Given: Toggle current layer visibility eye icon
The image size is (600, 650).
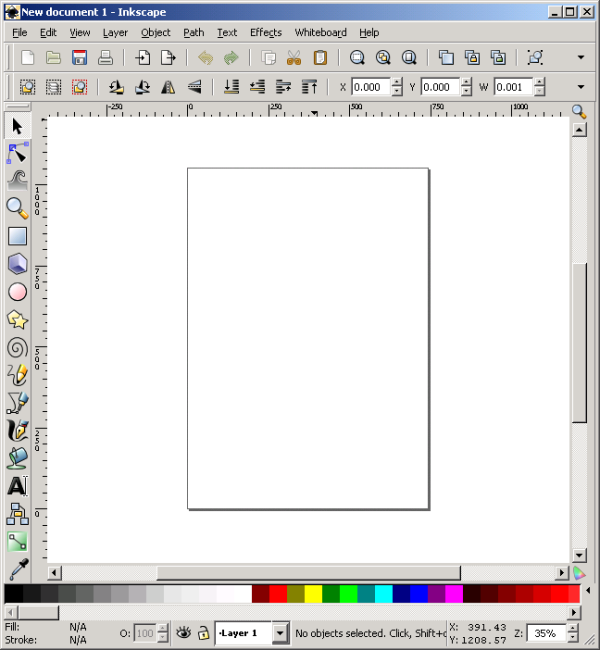Looking at the screenshot, I should 183,633.
